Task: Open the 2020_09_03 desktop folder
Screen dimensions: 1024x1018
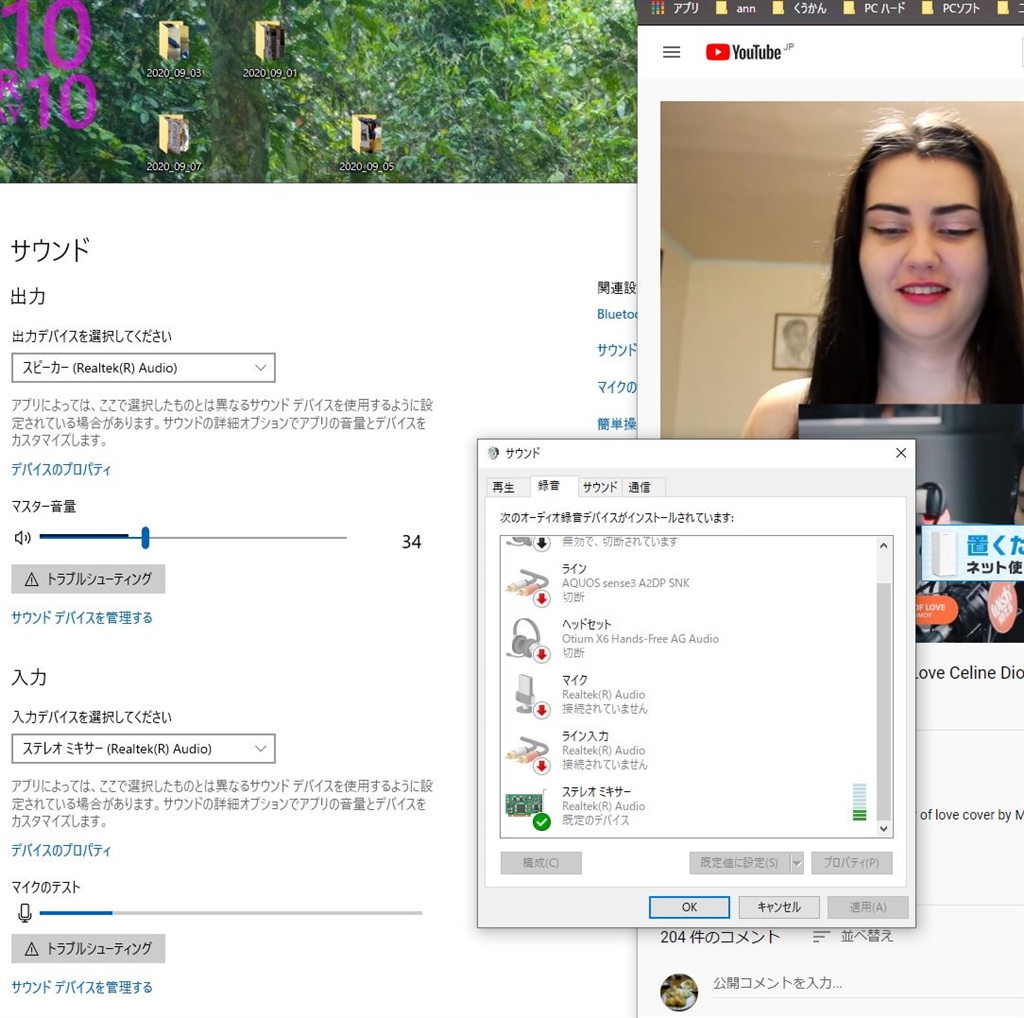Action: tap(174, 50)
